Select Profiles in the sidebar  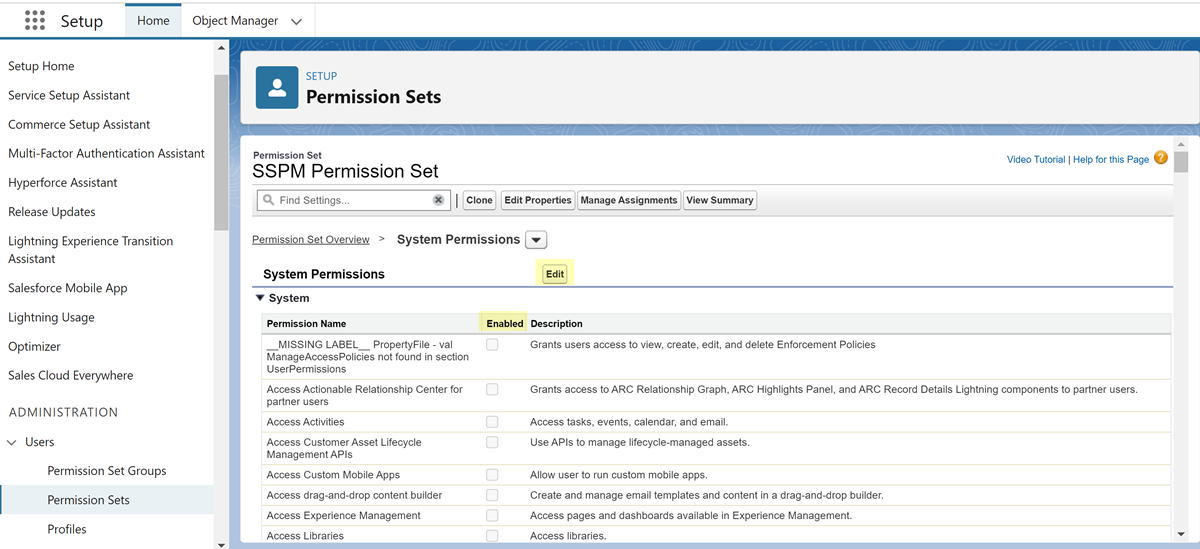pyautogui.click(x=67, y=529)
